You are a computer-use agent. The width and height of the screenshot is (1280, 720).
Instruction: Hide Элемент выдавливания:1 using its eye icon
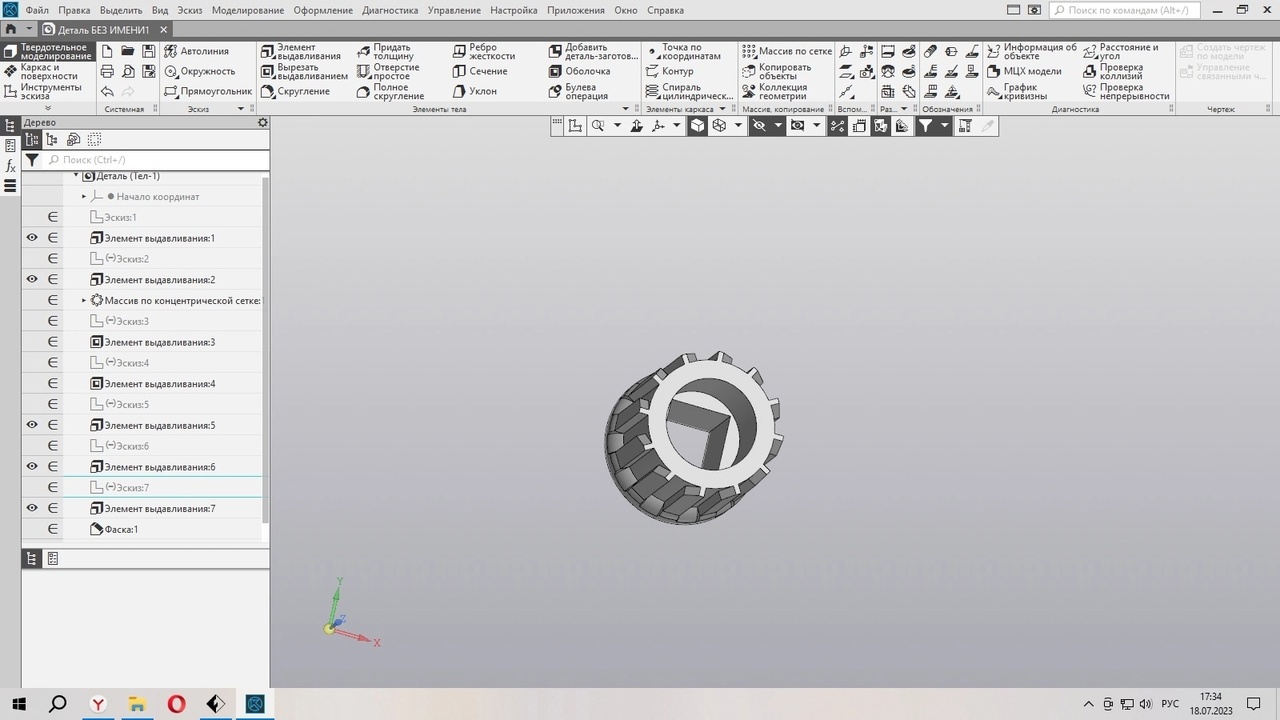[32, 238]
